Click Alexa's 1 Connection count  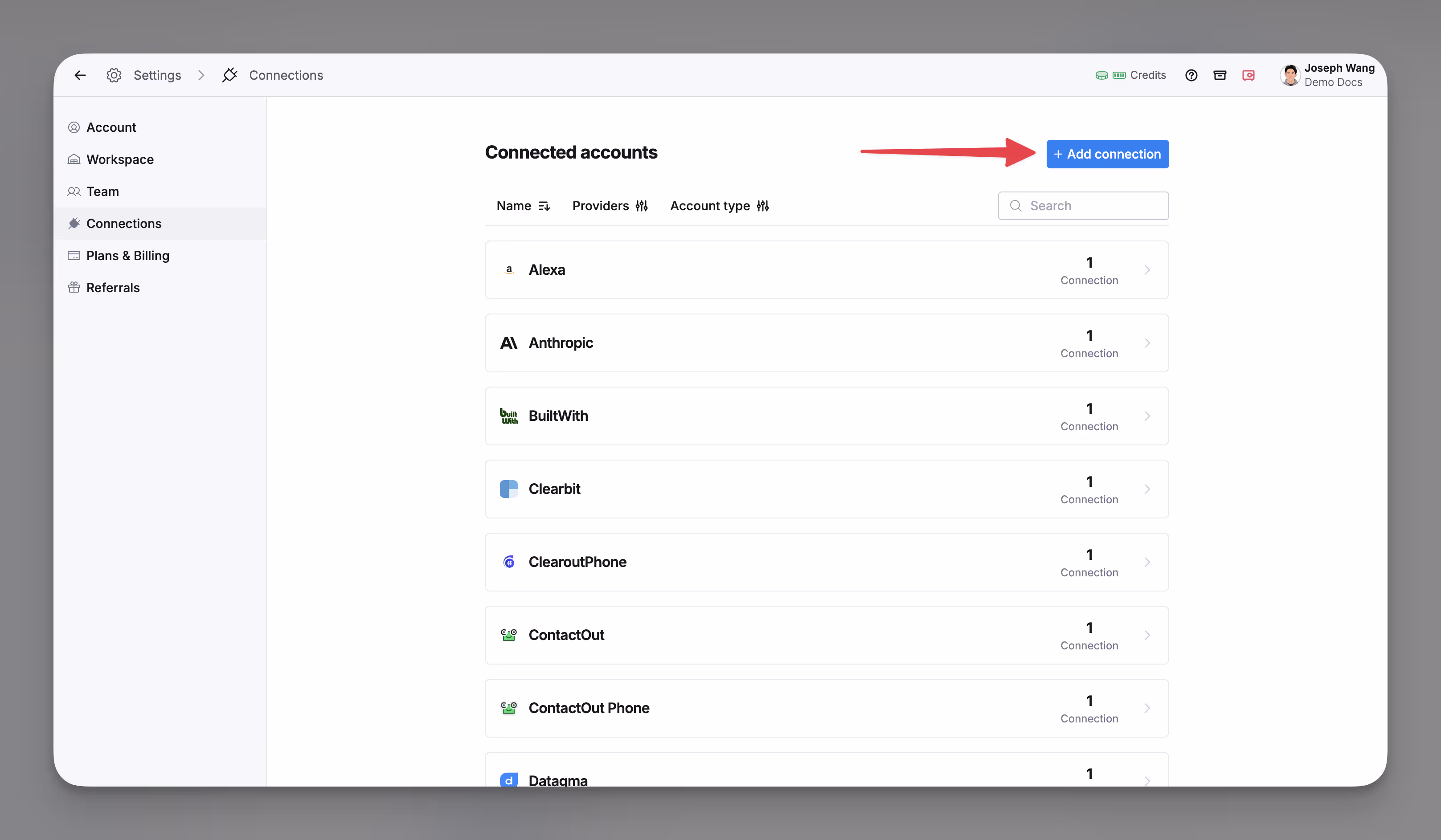click(x=1089, y=270)
